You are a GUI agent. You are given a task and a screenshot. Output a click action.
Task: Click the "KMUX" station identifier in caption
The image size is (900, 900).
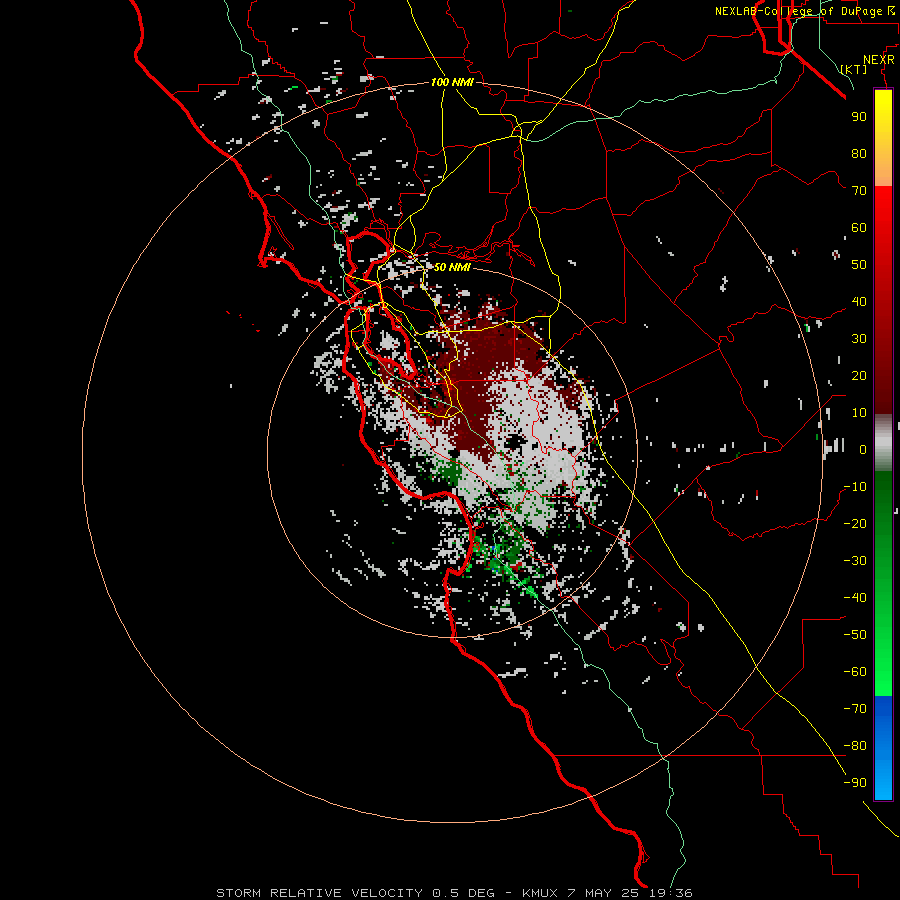click(540, 893)
